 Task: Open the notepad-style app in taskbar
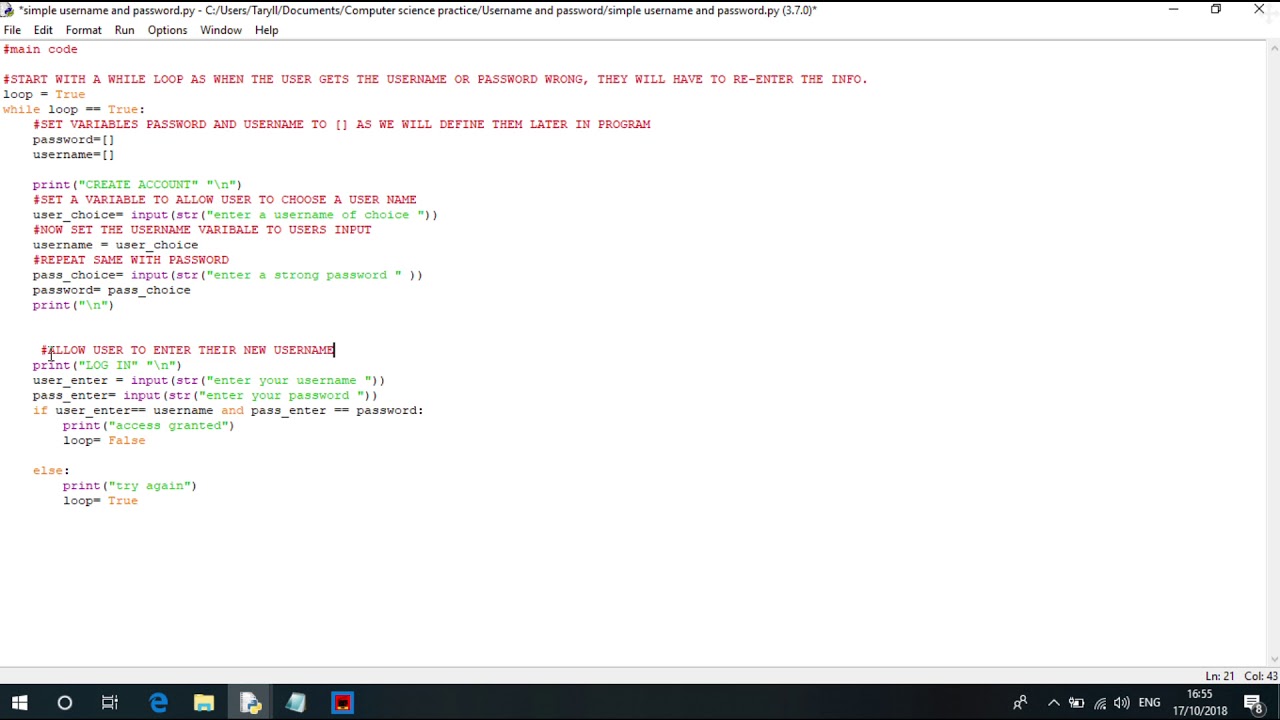[x=296, y=703]
